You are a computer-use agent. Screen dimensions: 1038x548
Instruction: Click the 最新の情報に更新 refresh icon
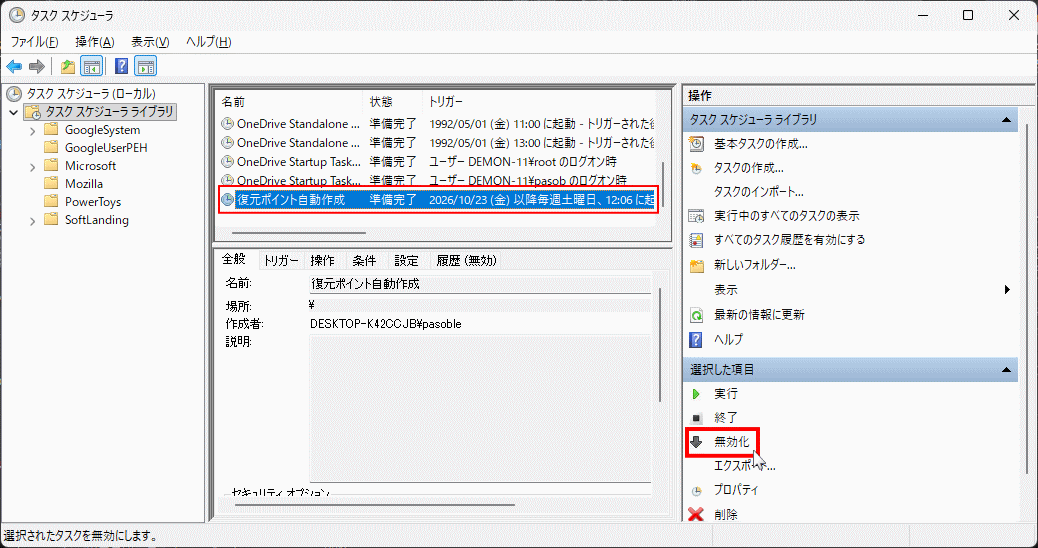pyautogui.click(x=696, y=315)
